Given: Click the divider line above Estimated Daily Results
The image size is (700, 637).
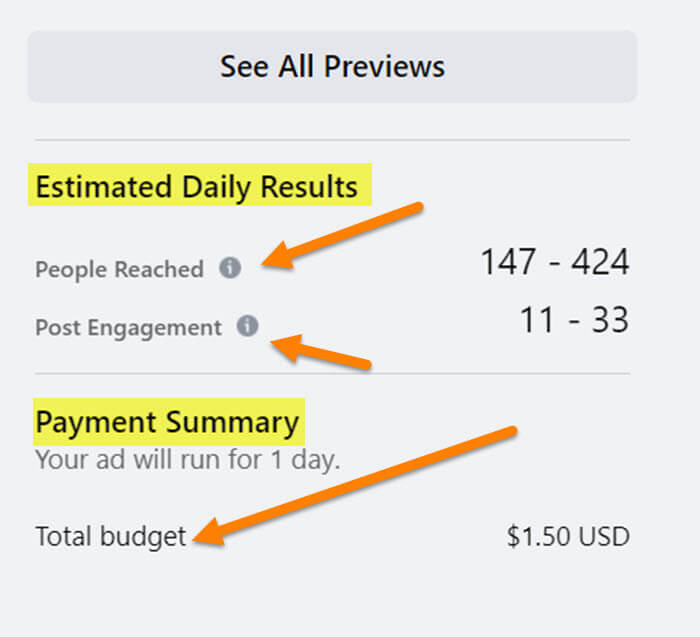Looking at the screenshot, I should (x=332, y=140).
